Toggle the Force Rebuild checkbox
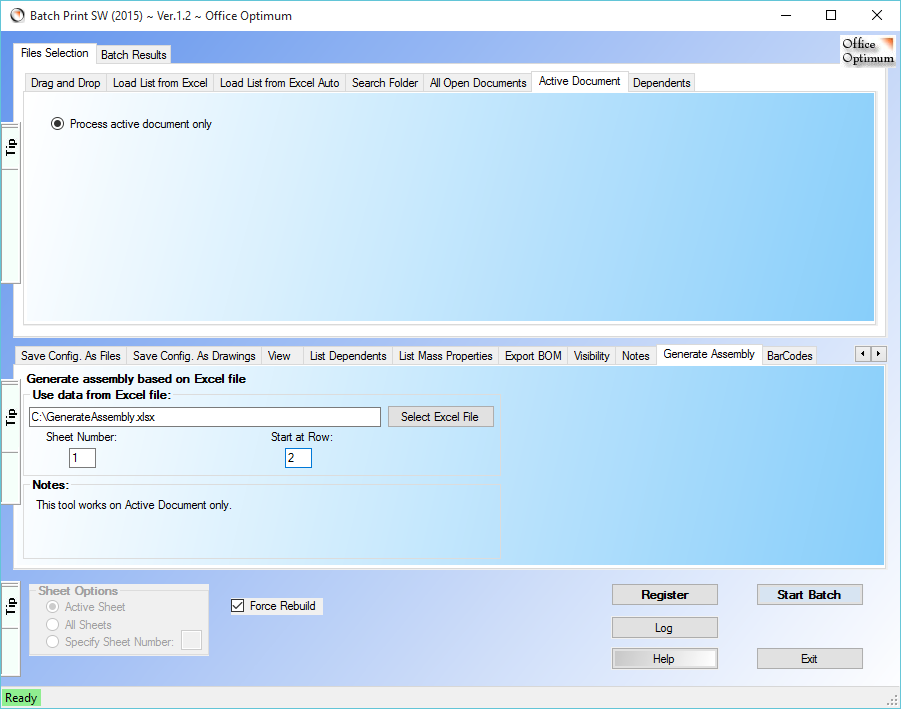Image resolution: width=901 pixels, height=709 pixels. click(x=274, y=606)
